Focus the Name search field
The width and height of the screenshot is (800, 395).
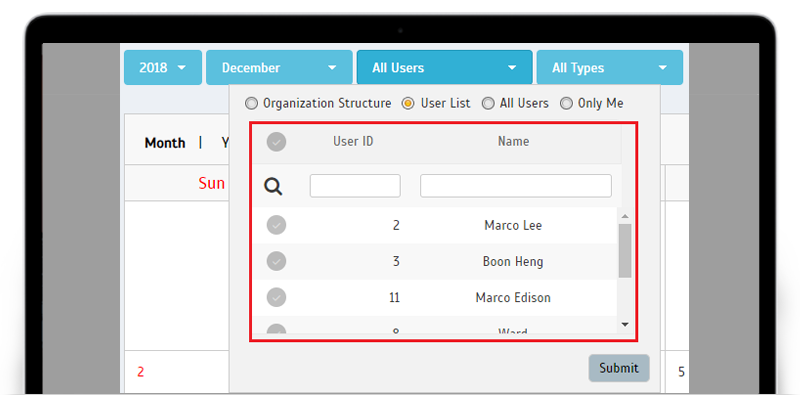click(x=516, y=186)
